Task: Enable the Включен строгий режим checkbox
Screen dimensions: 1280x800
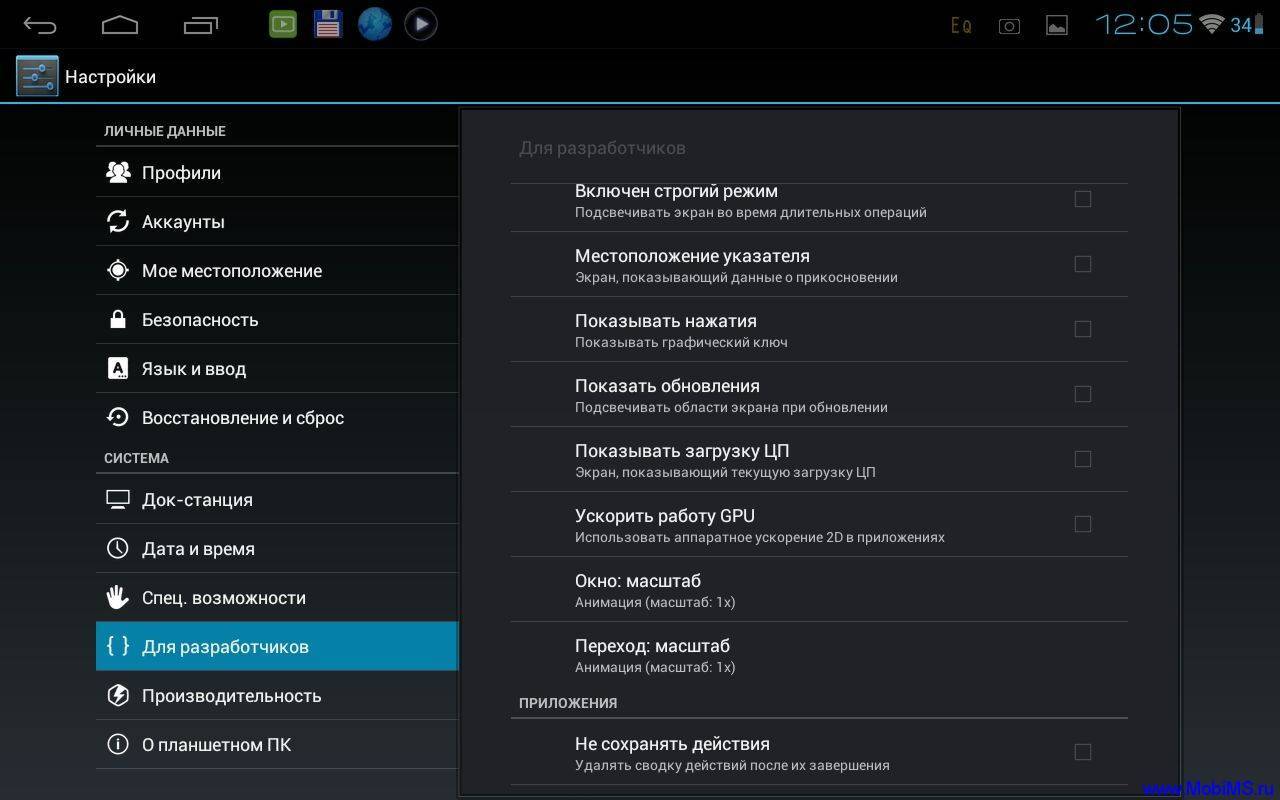Action: coord(1083,199)
